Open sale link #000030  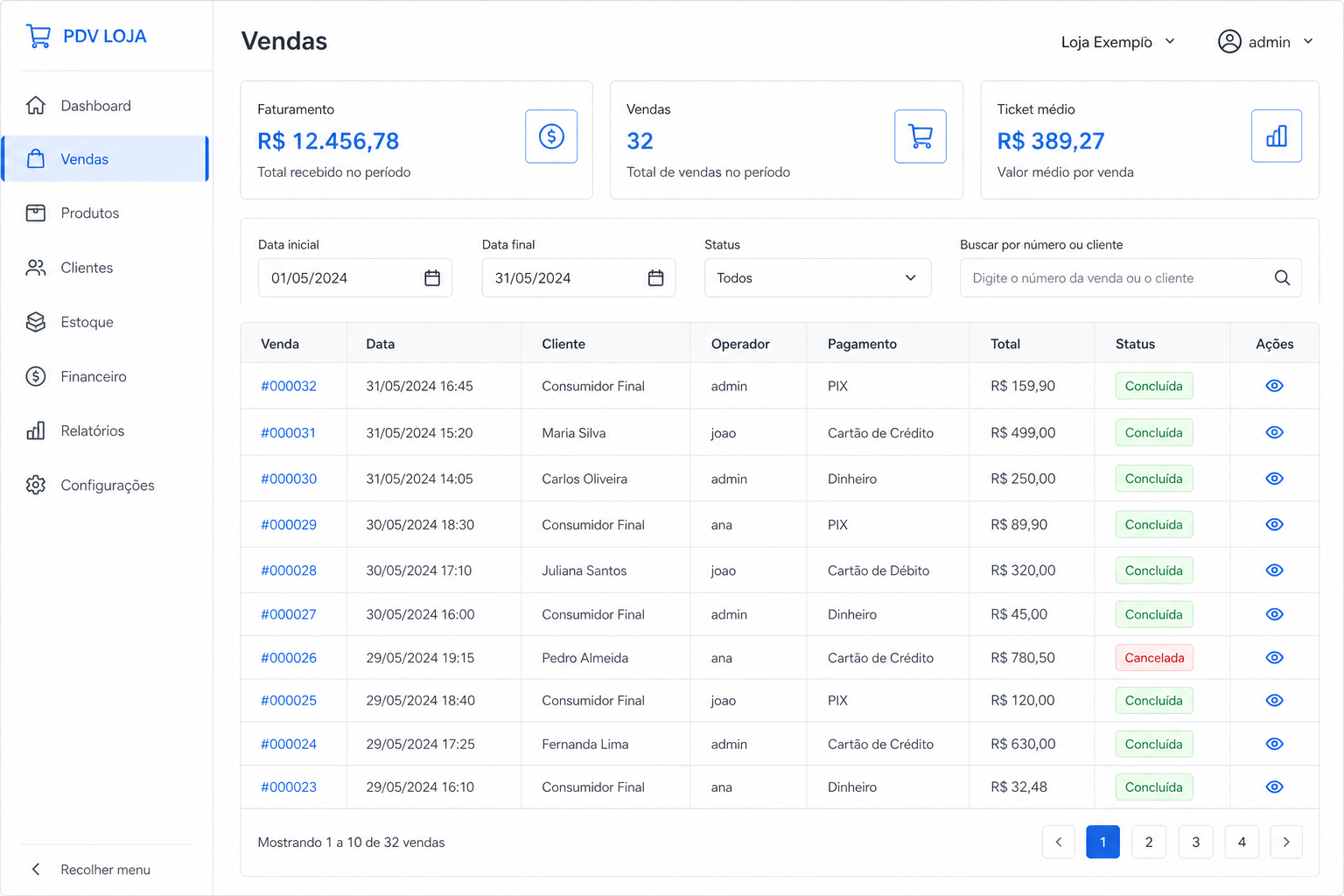(289, 479)
